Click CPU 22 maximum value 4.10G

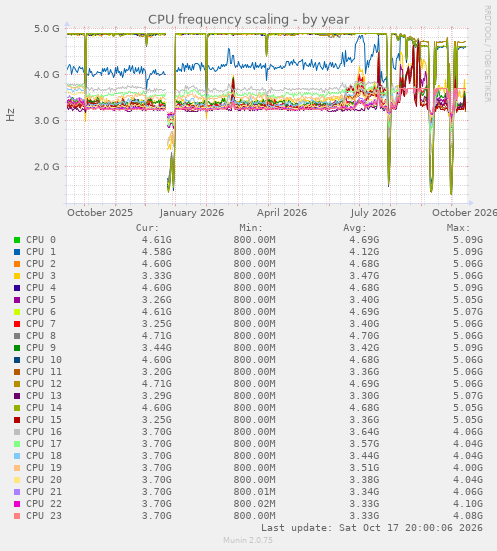coord(468,504)
